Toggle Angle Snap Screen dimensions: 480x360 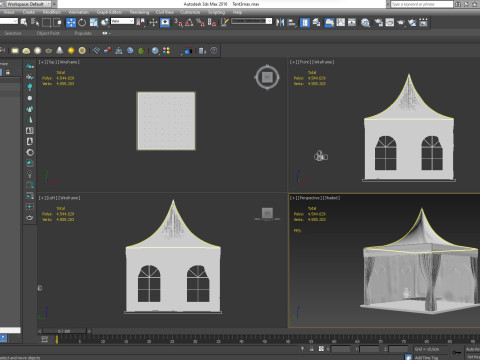(189, 22)
